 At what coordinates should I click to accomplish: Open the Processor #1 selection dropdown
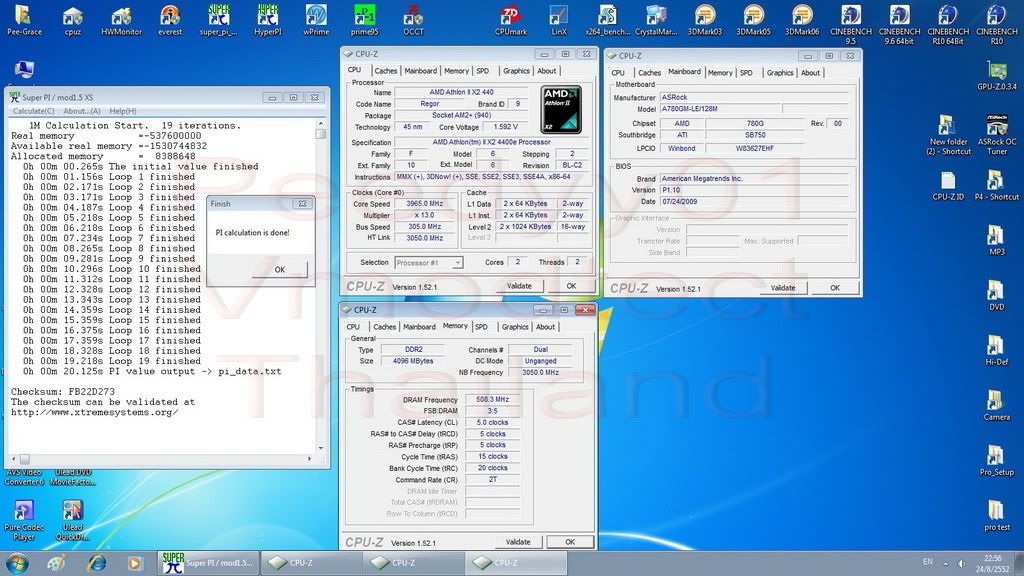click(428, 263)
